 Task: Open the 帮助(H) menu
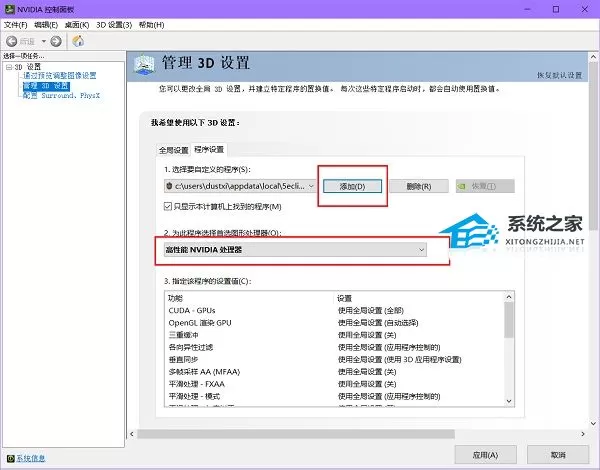(x=151, y=25)
